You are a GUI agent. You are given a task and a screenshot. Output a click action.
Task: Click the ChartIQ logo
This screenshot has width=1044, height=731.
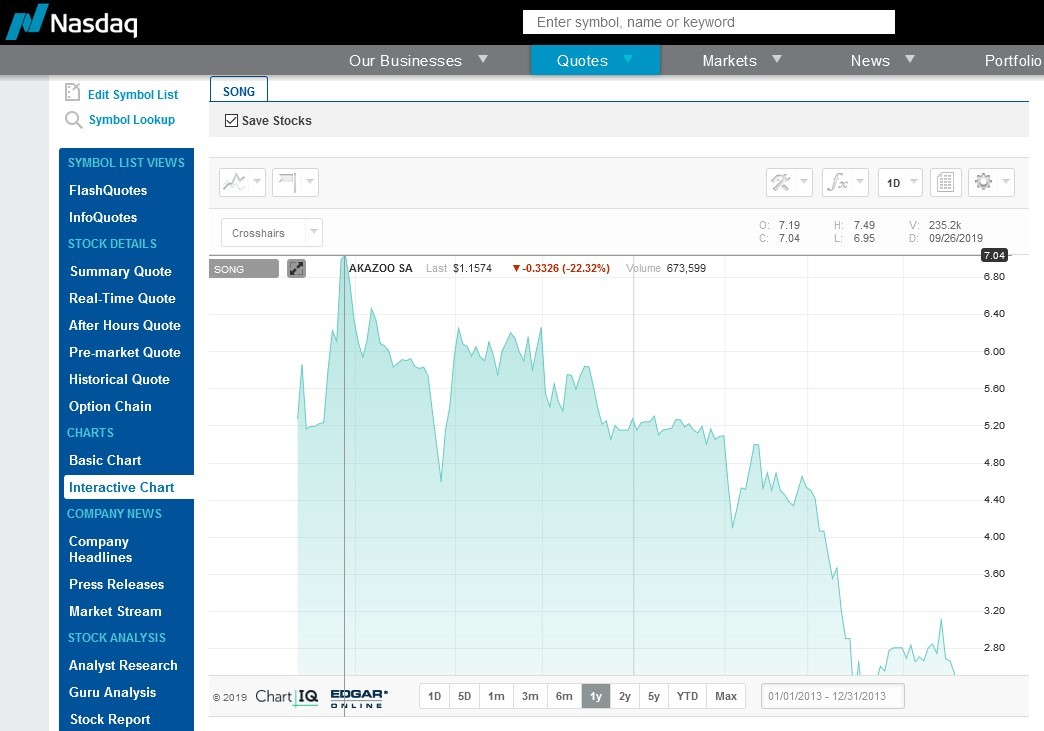(x=286, y=697)
